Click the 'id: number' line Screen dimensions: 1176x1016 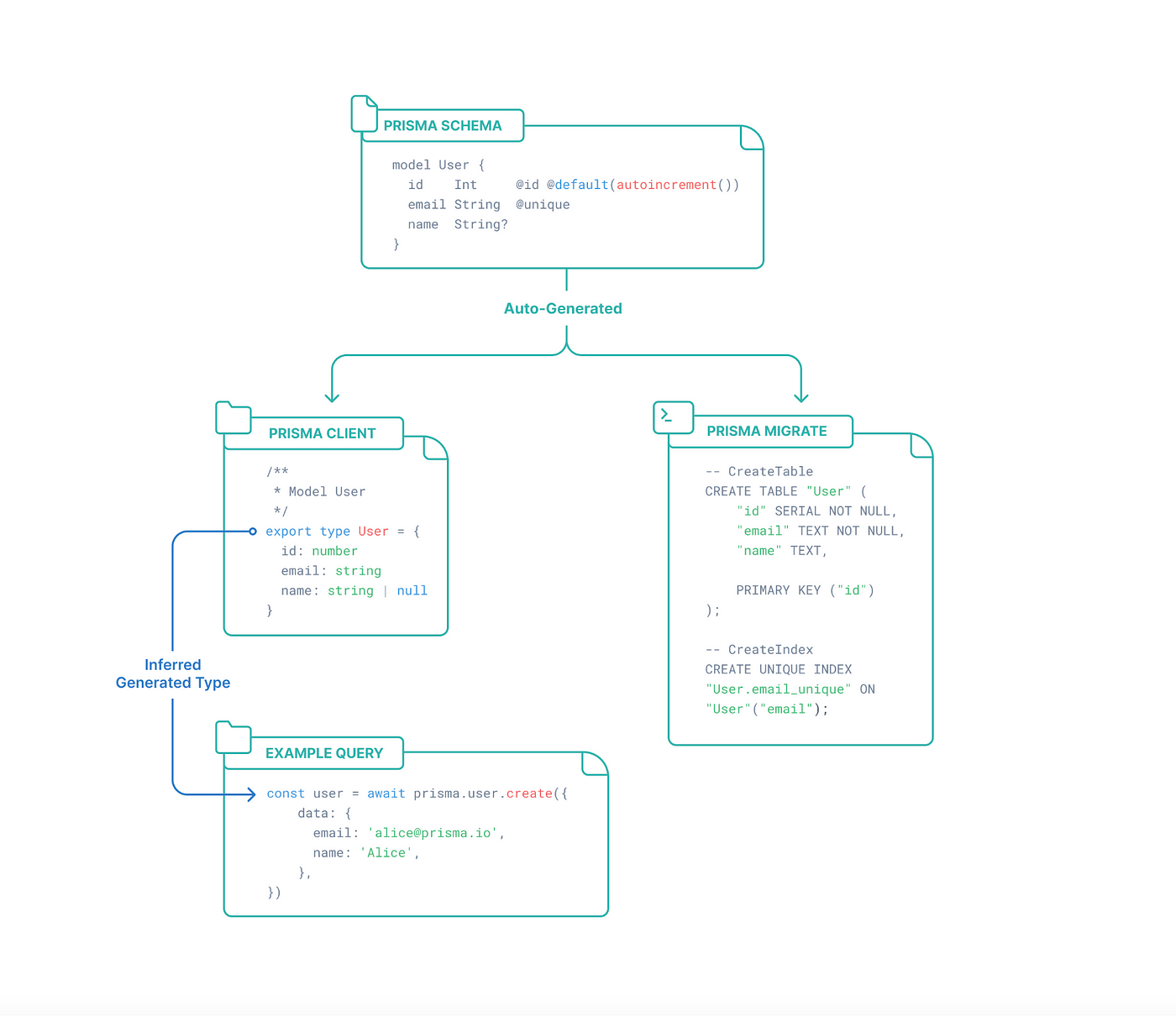(x=319, y=551)
